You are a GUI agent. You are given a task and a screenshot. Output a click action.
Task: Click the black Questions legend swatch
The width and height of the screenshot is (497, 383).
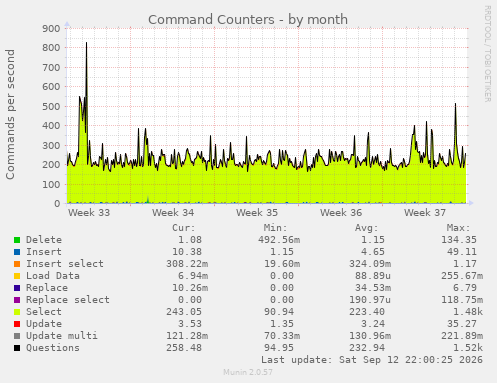tap(17, 348)
